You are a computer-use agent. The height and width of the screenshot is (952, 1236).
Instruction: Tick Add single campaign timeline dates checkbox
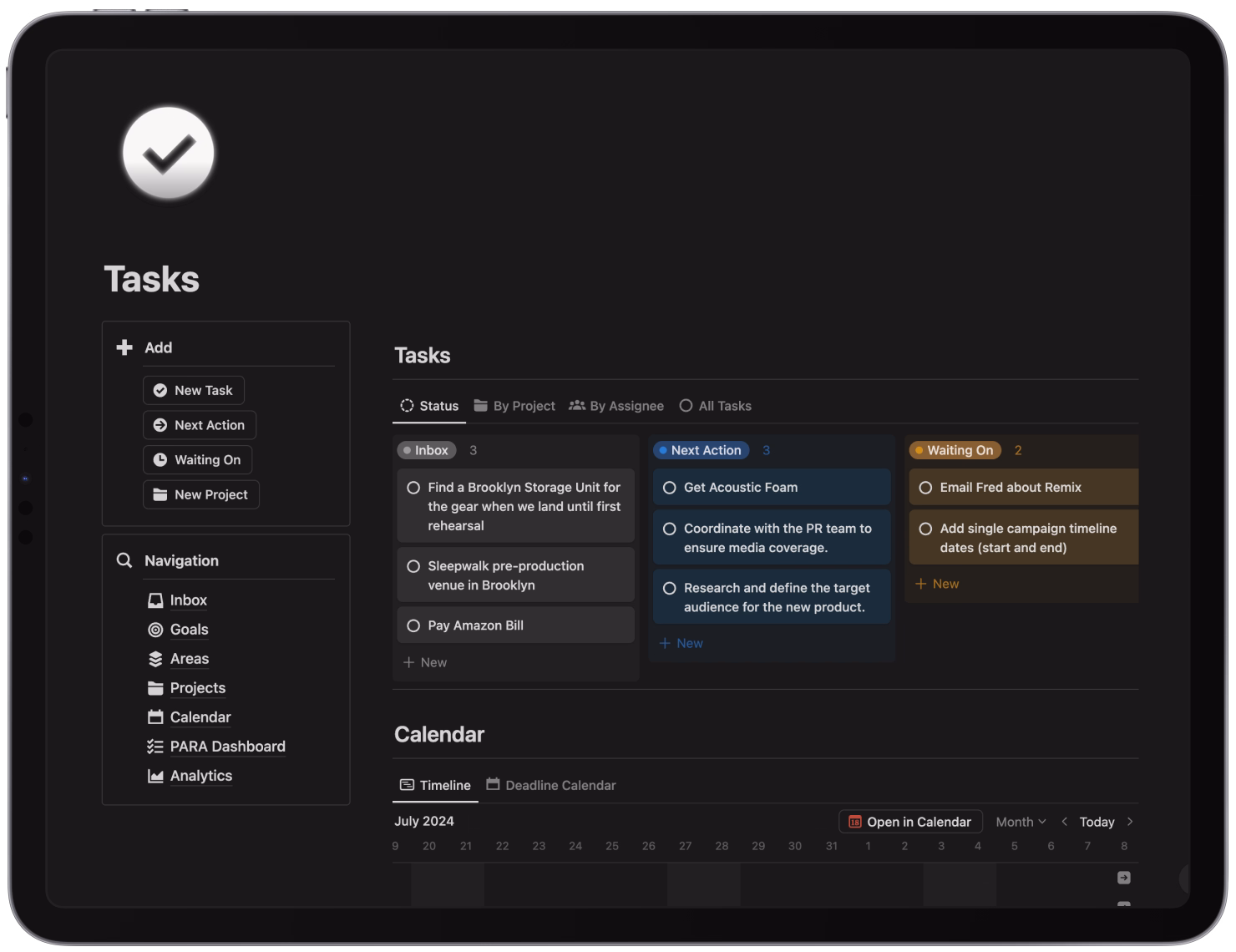tap(925, 529)
